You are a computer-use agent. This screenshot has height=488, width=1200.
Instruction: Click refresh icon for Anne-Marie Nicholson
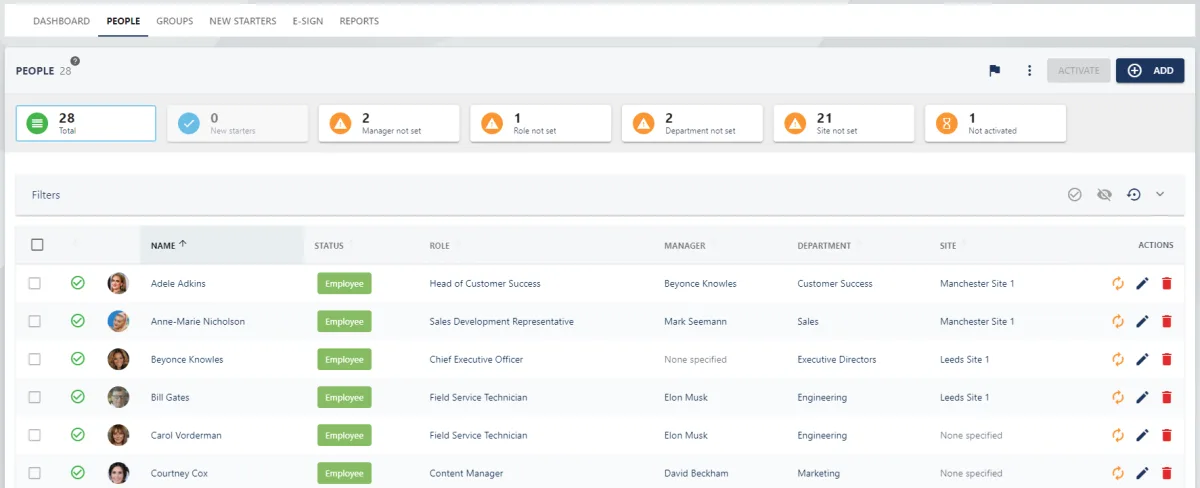coord(1118,322)
